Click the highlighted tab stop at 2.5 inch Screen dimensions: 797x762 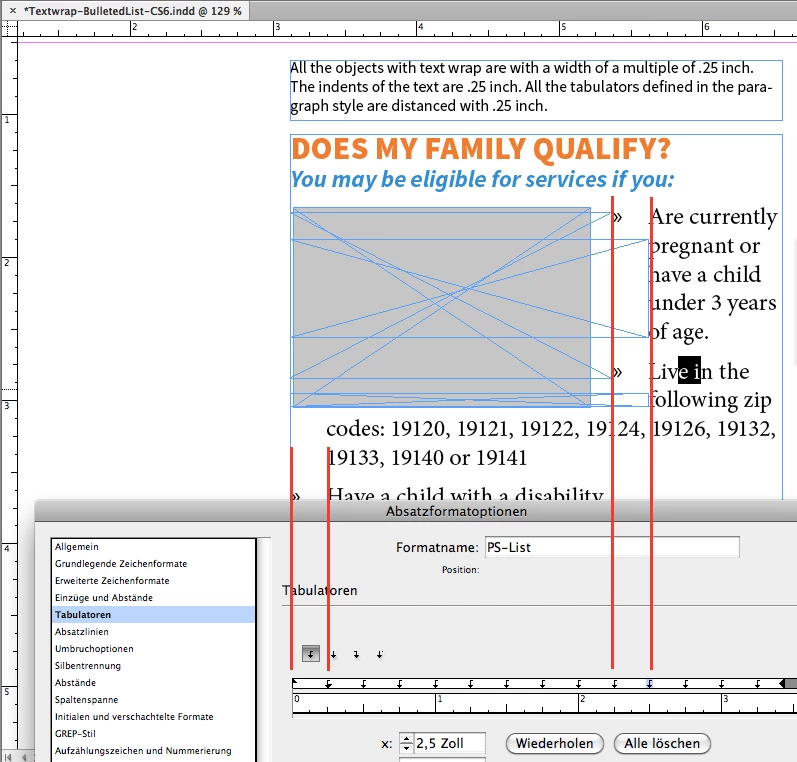650,684
